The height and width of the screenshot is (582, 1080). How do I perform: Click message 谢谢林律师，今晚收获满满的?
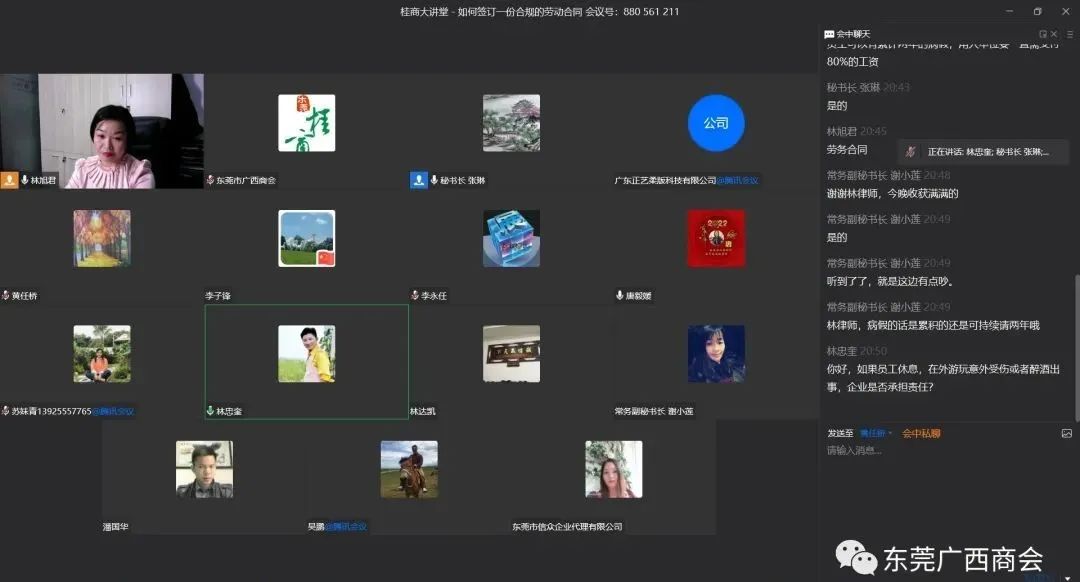(892, 194)
